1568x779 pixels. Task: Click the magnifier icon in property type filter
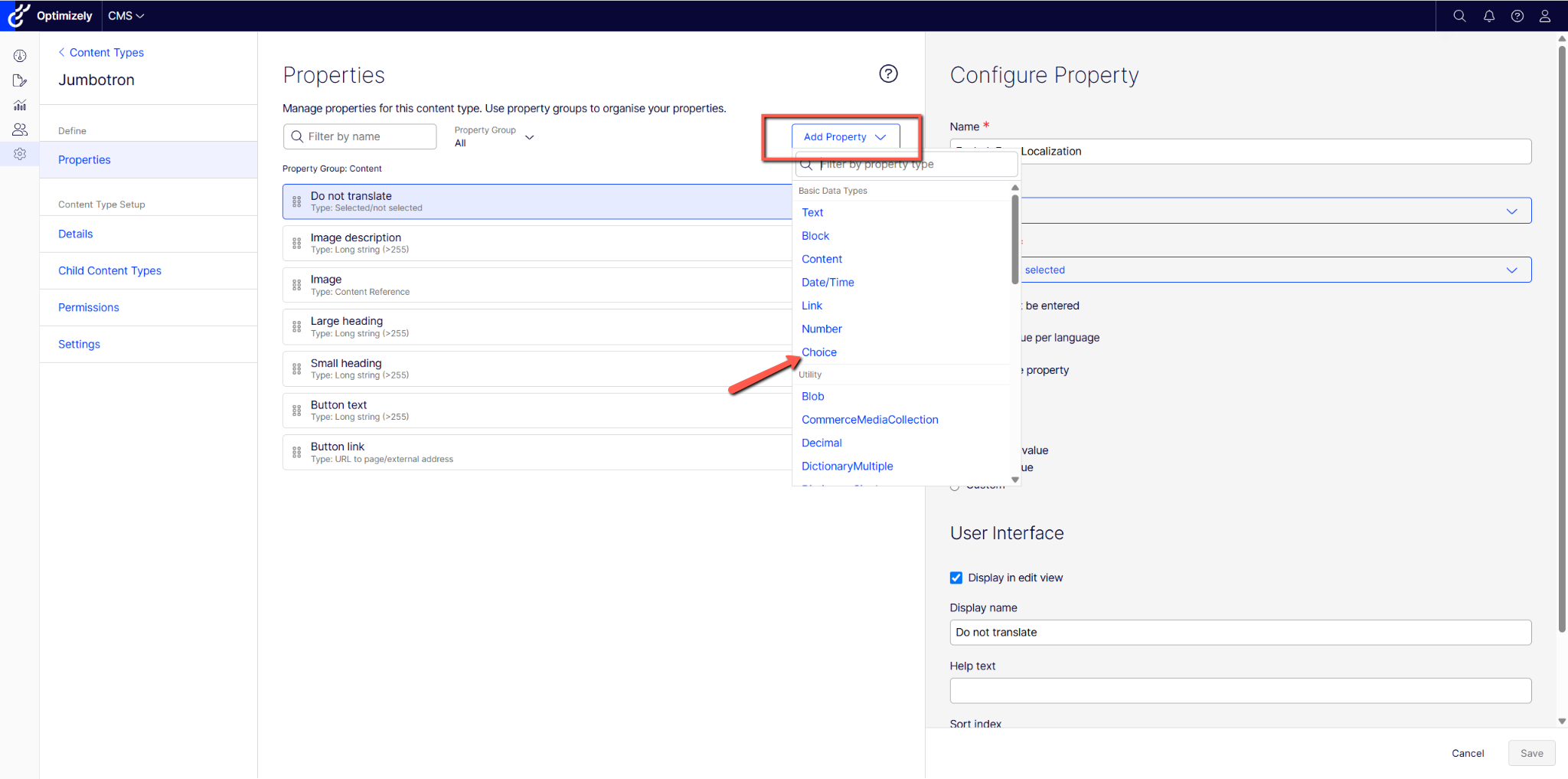806,165
